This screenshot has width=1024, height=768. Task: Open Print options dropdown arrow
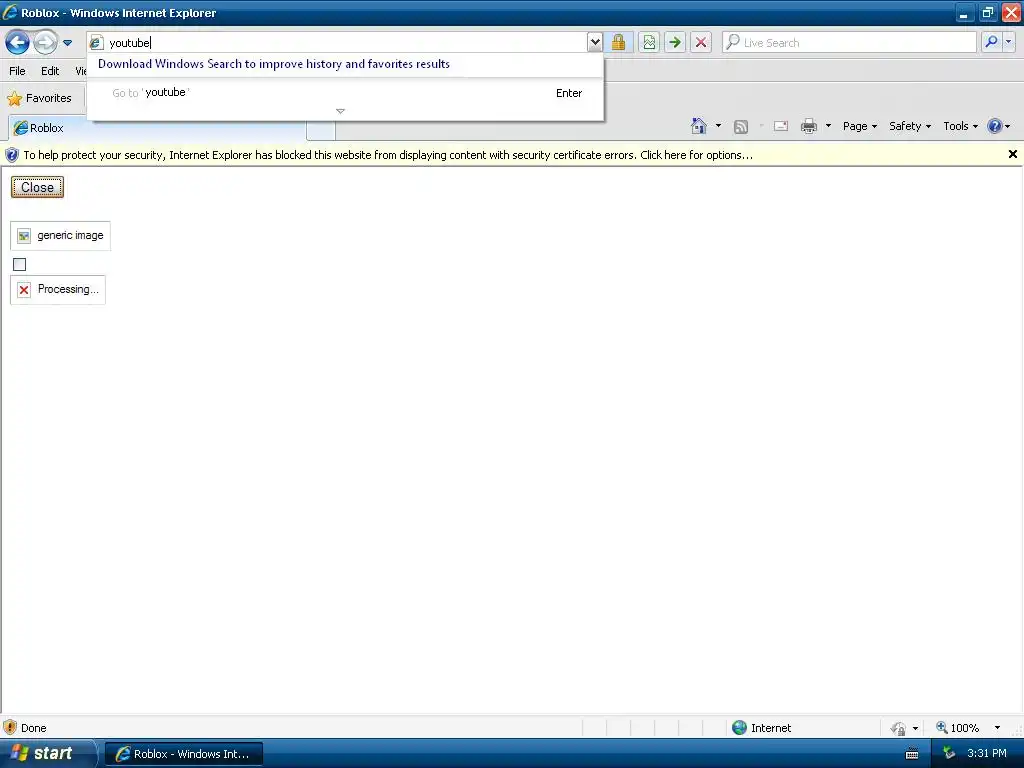pos(828,126)
